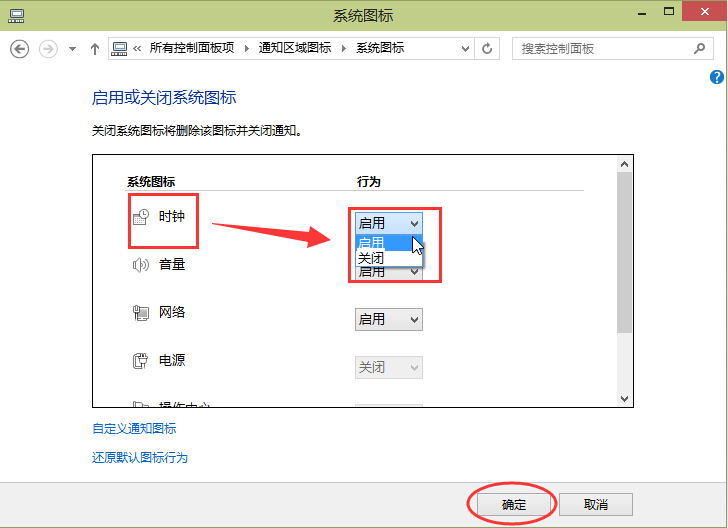Navigate back with the back arrow
This screenshot has width=728, height=528.
20,48
